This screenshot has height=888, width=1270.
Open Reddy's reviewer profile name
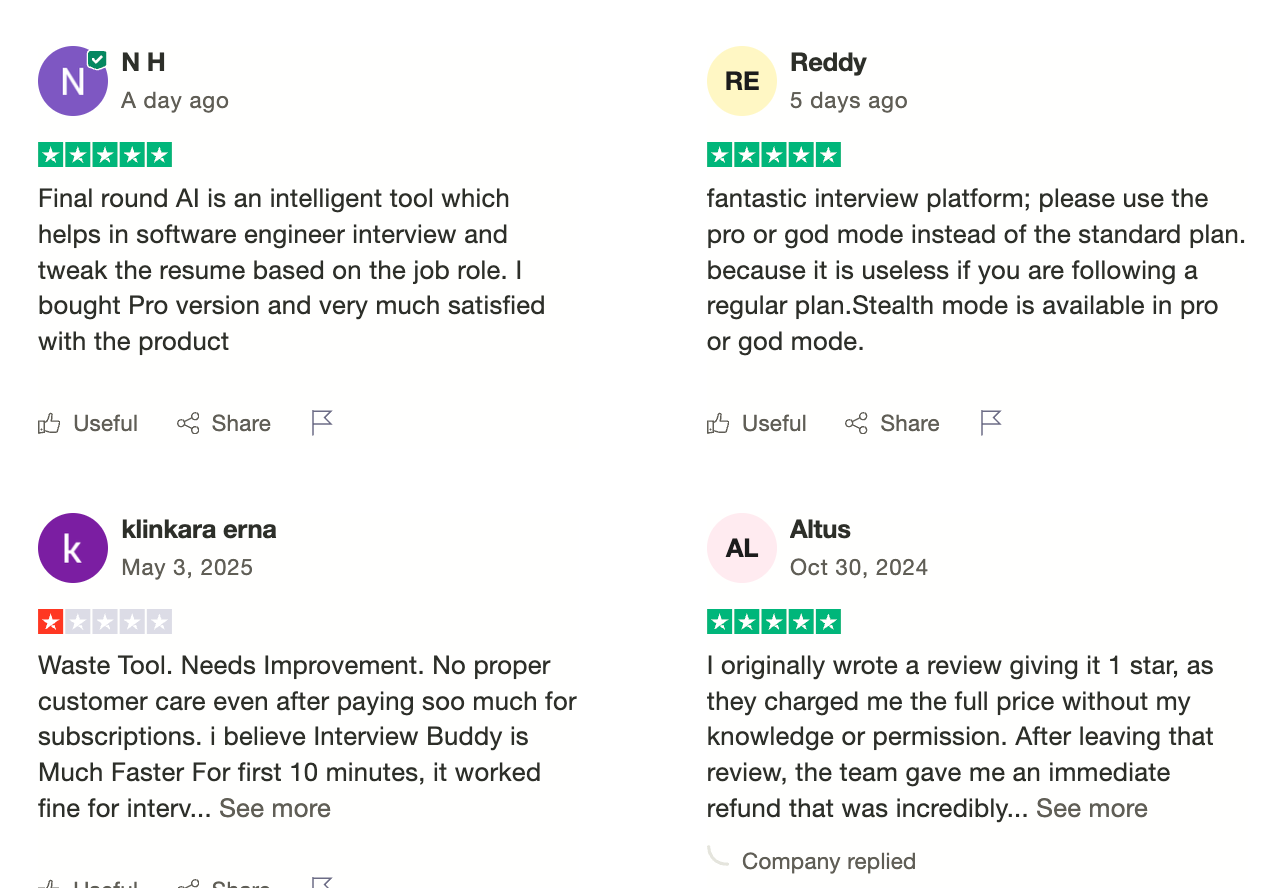pos(828,62)
